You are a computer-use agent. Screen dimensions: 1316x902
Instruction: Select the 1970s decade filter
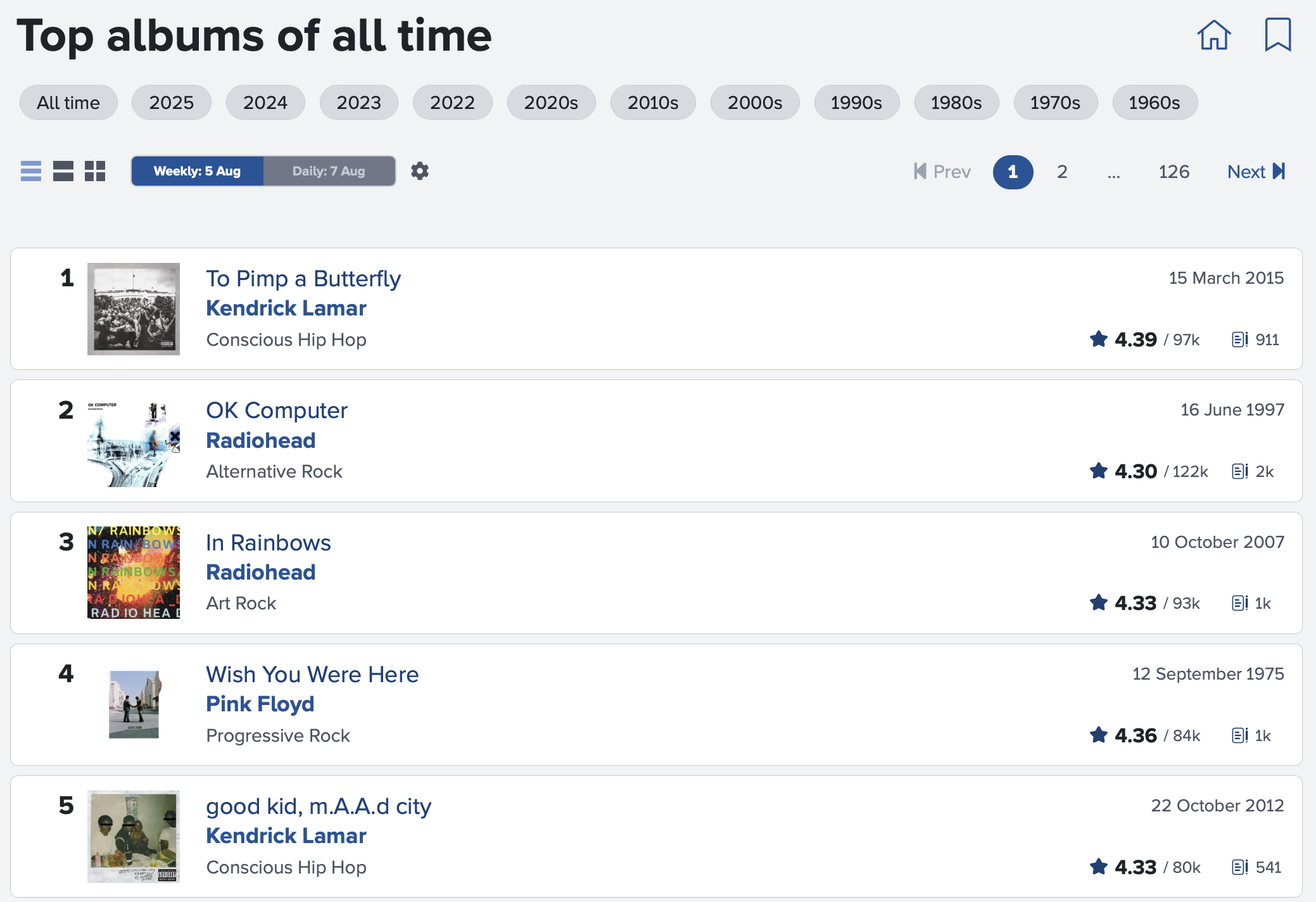pyautogui.click(x=1055, y=103)
